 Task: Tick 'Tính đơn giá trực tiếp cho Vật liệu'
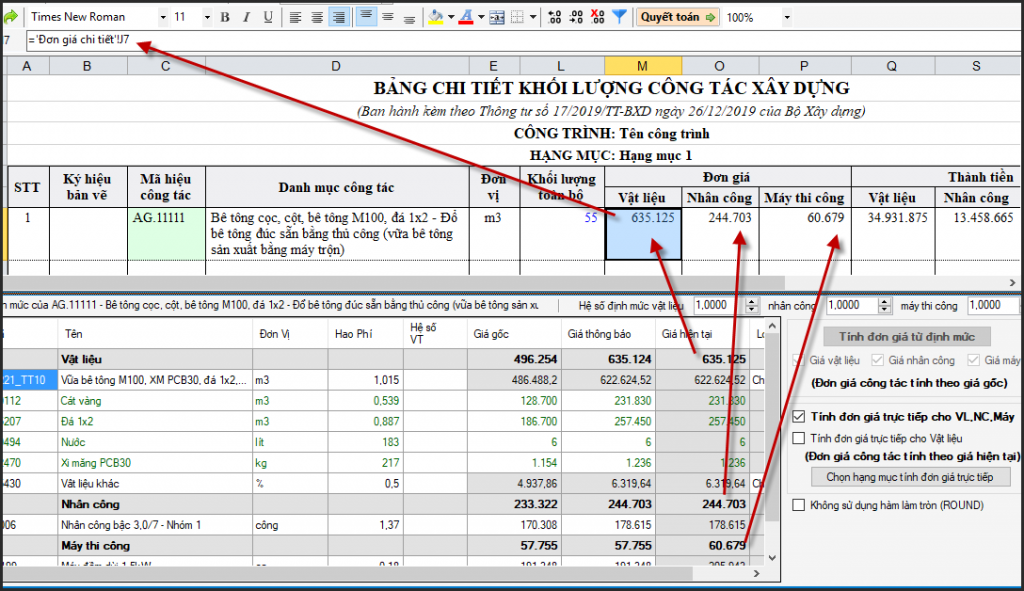[x=799, y=438]
